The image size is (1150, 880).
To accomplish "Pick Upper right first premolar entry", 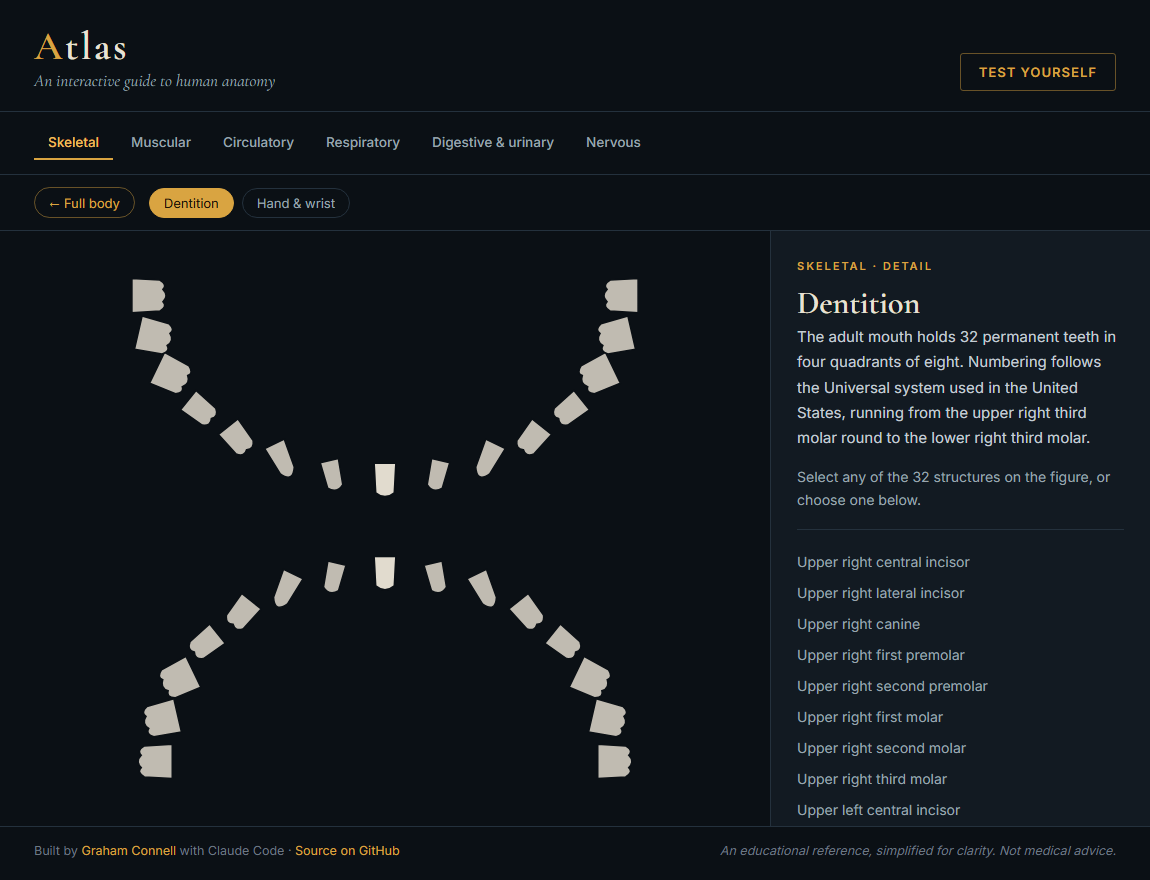I will [x=880, y=655].
